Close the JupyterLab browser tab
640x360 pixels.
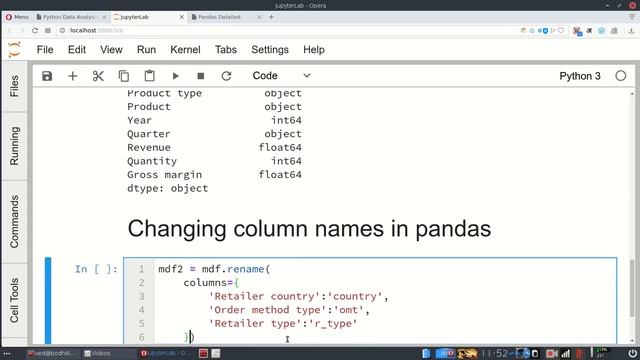tap(182, 17)
